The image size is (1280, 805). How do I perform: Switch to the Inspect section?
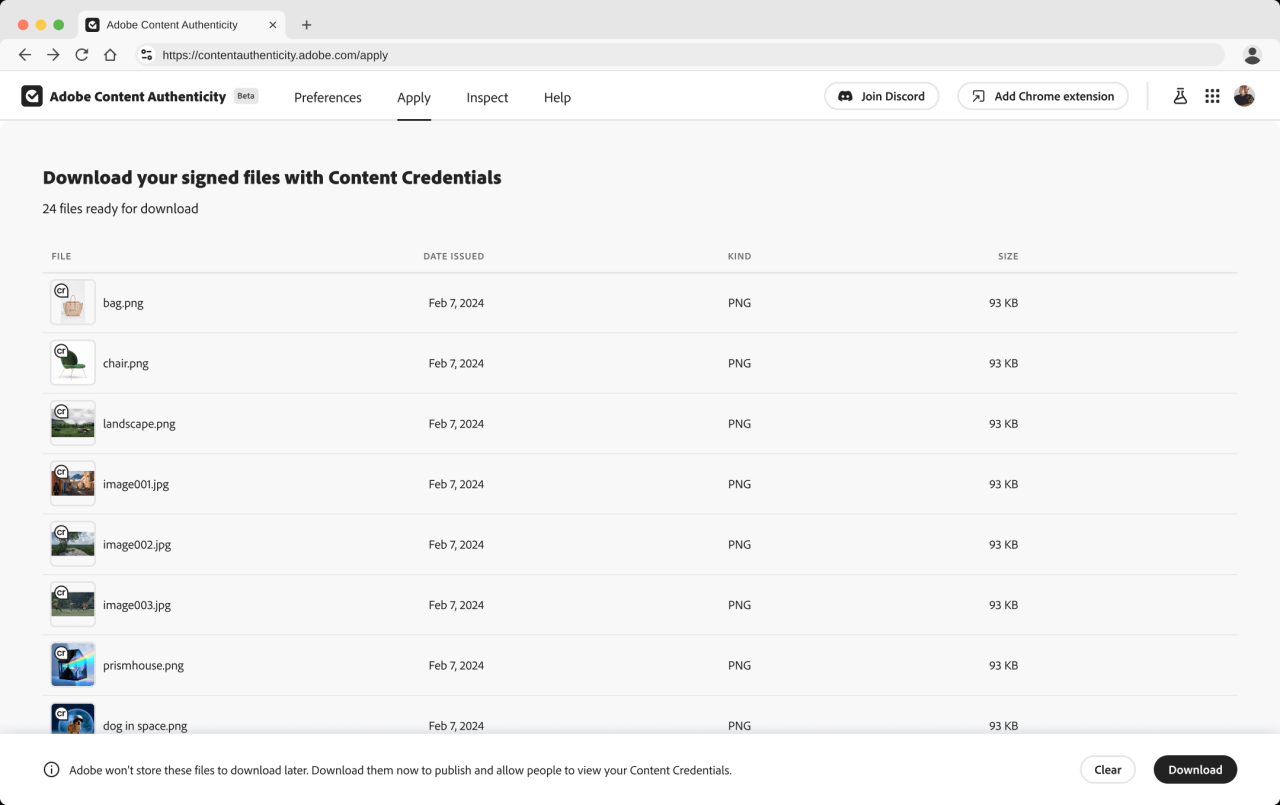487,97
